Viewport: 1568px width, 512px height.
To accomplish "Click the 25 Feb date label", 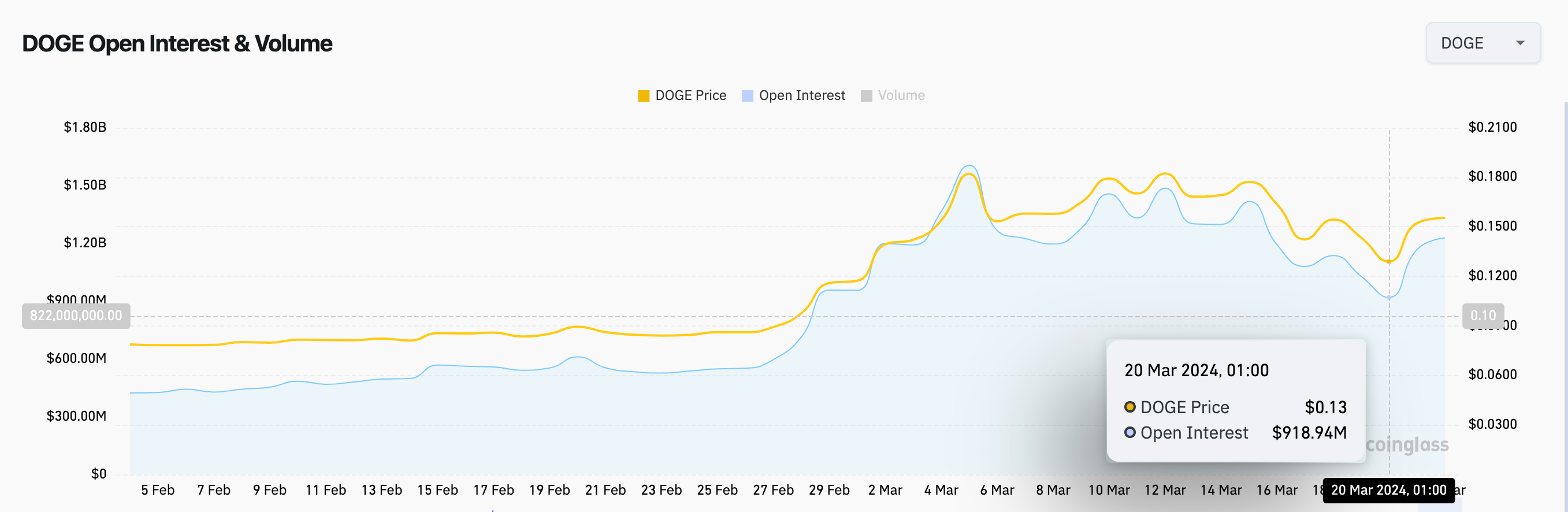I will click(718, 490).
